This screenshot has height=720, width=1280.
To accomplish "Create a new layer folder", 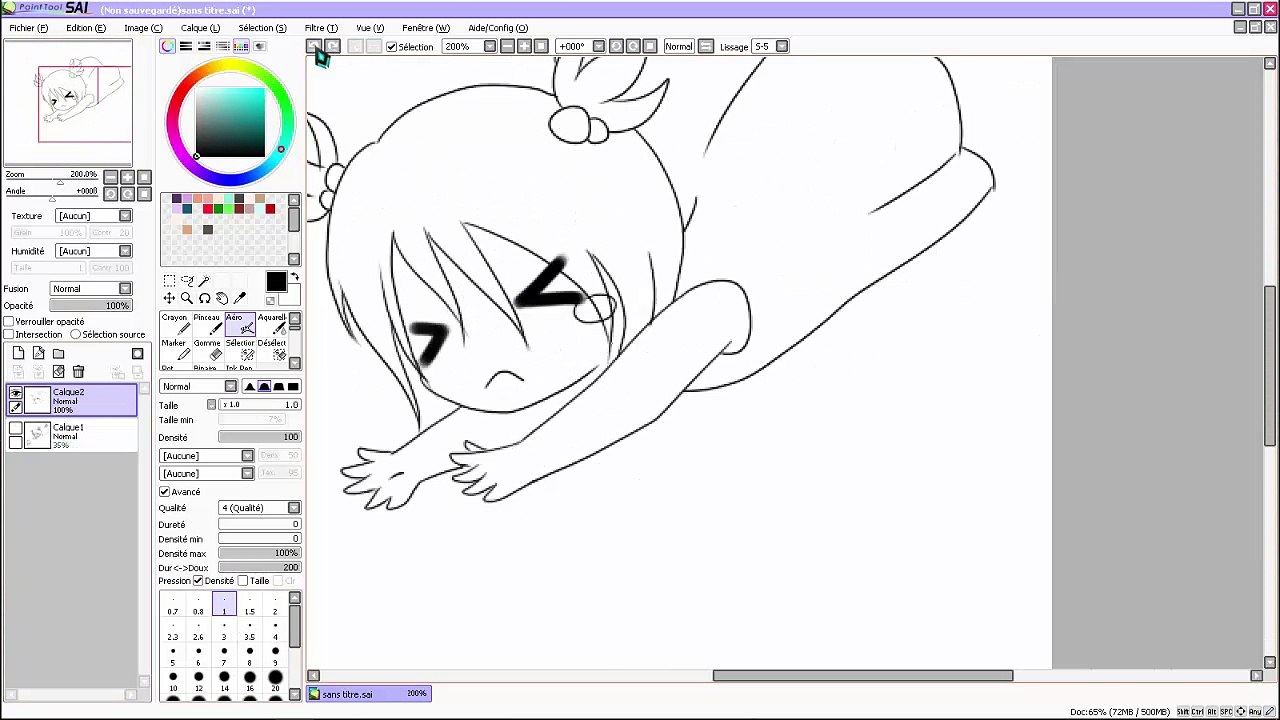I will (58, 353).
